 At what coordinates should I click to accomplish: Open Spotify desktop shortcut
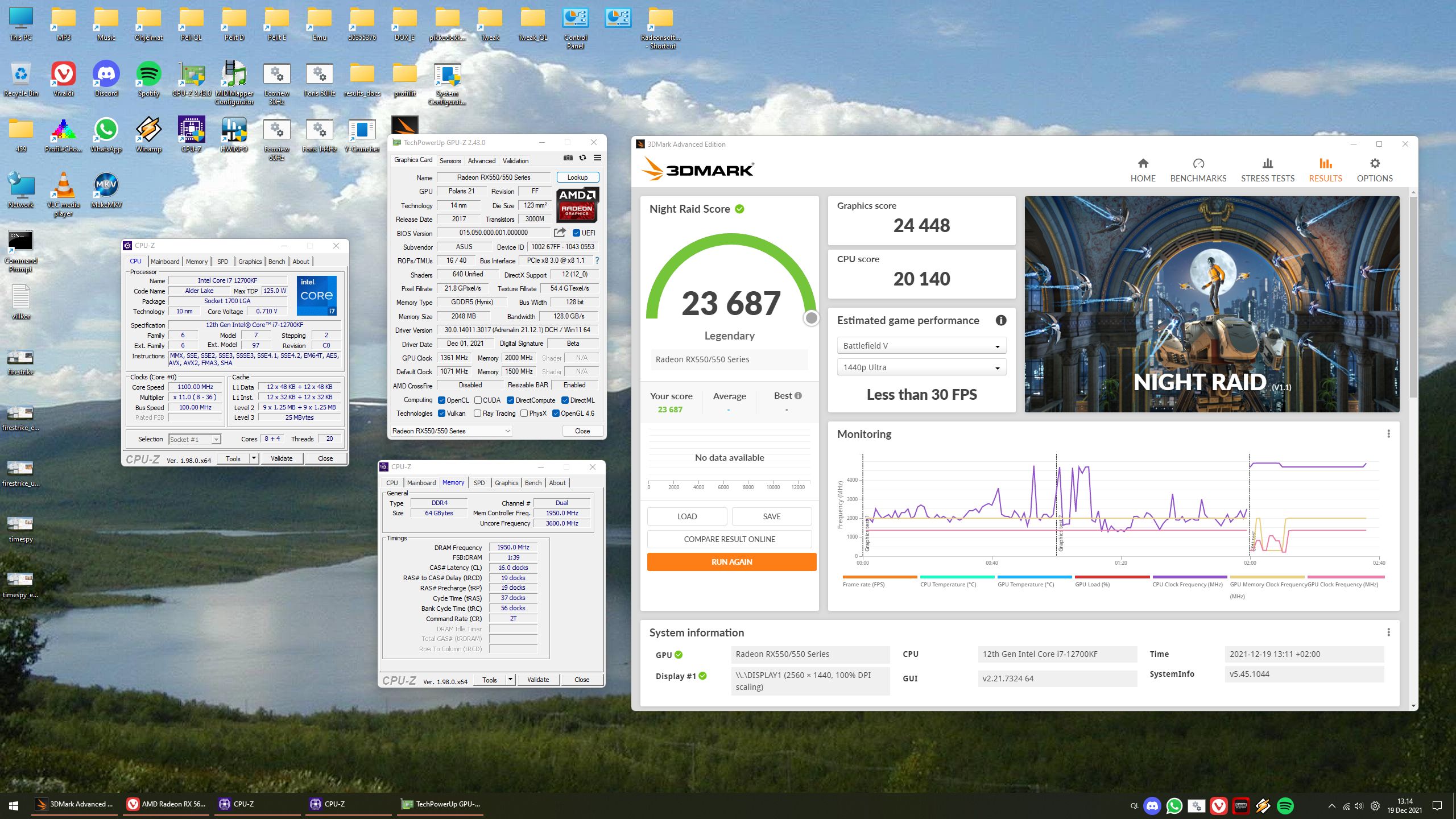[x=148, y=80]
